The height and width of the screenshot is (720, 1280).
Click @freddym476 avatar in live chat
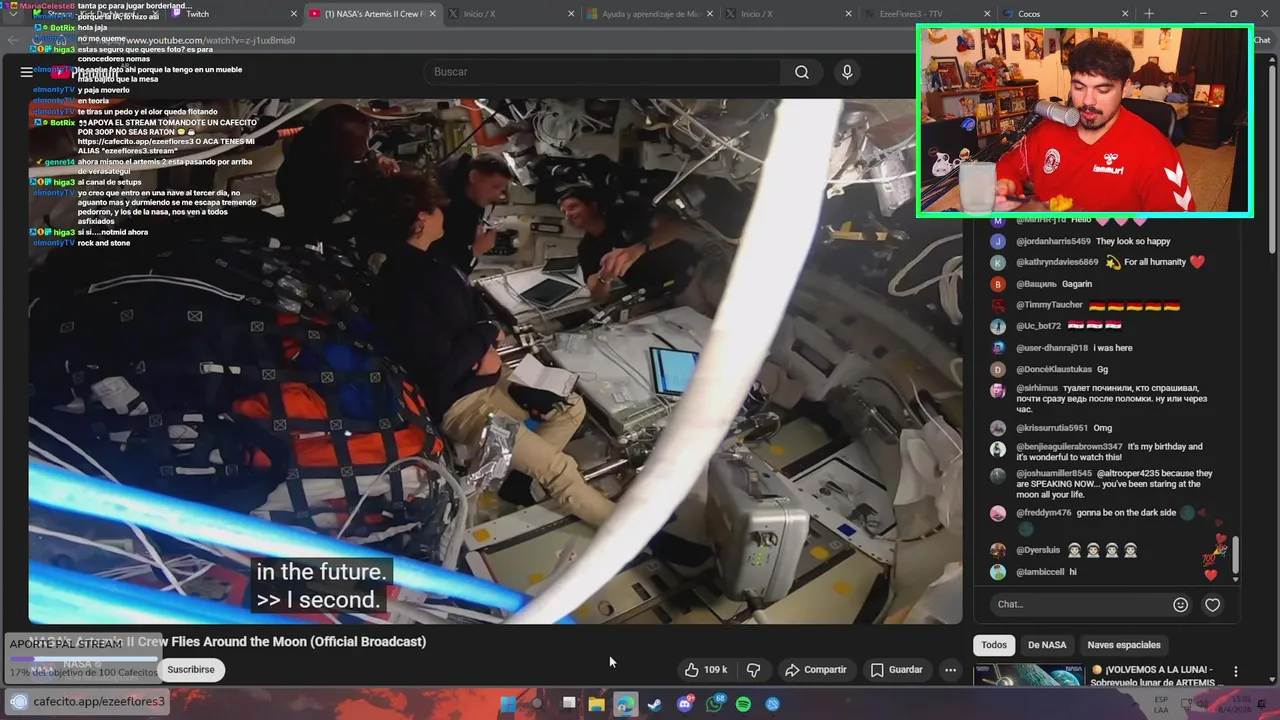pyautogui.click(x=998, y=513)
